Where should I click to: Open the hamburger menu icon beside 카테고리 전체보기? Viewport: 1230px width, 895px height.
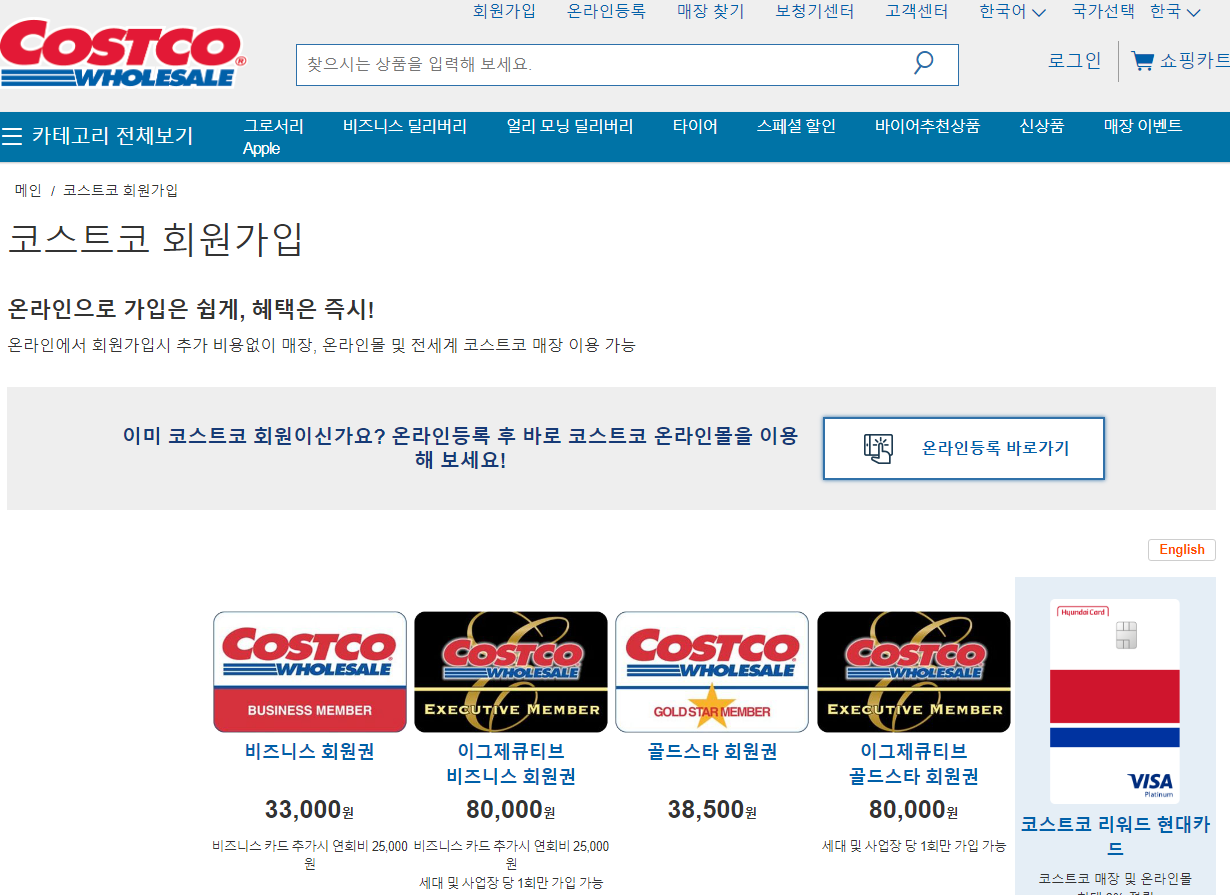point(12,136)
